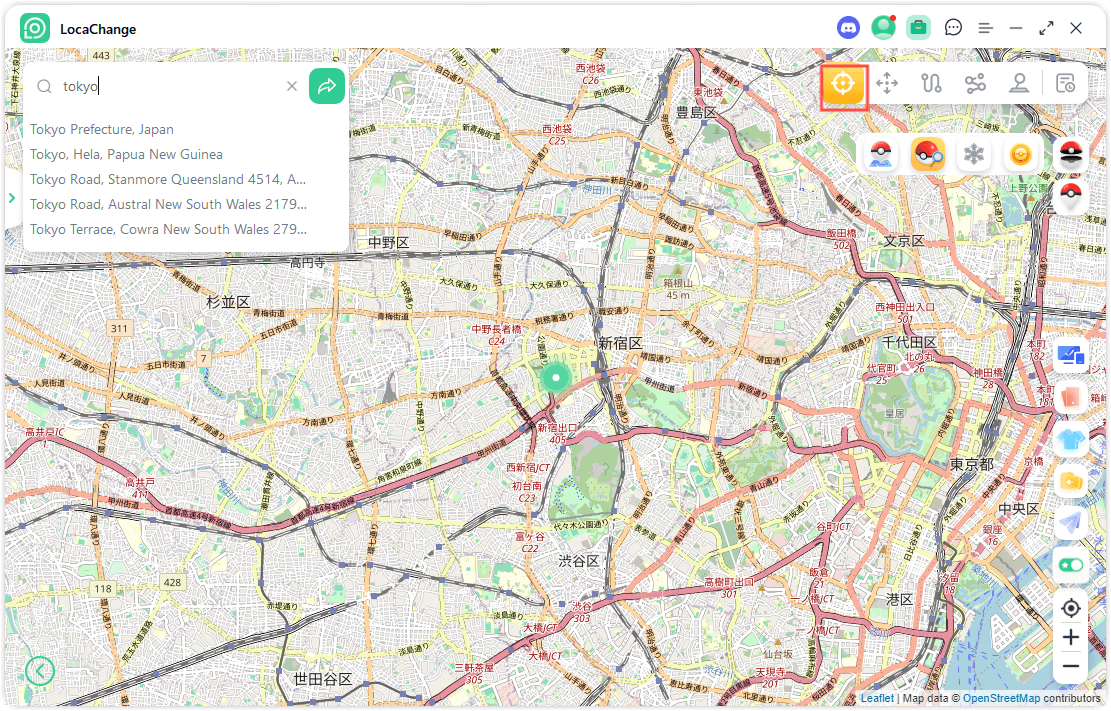The image size is (1111, 711).
Task: Clear the search field with X
Action: 292,86
